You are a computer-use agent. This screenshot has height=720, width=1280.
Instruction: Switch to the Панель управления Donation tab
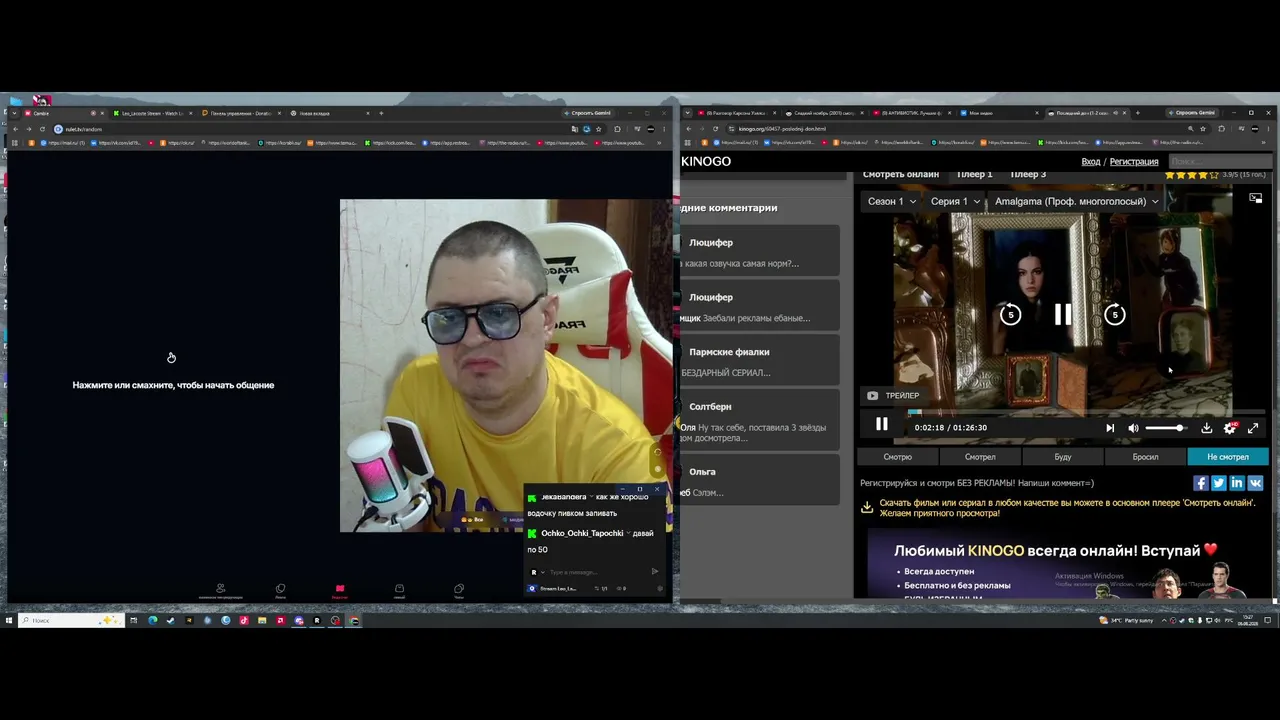[x=240, y=113]
